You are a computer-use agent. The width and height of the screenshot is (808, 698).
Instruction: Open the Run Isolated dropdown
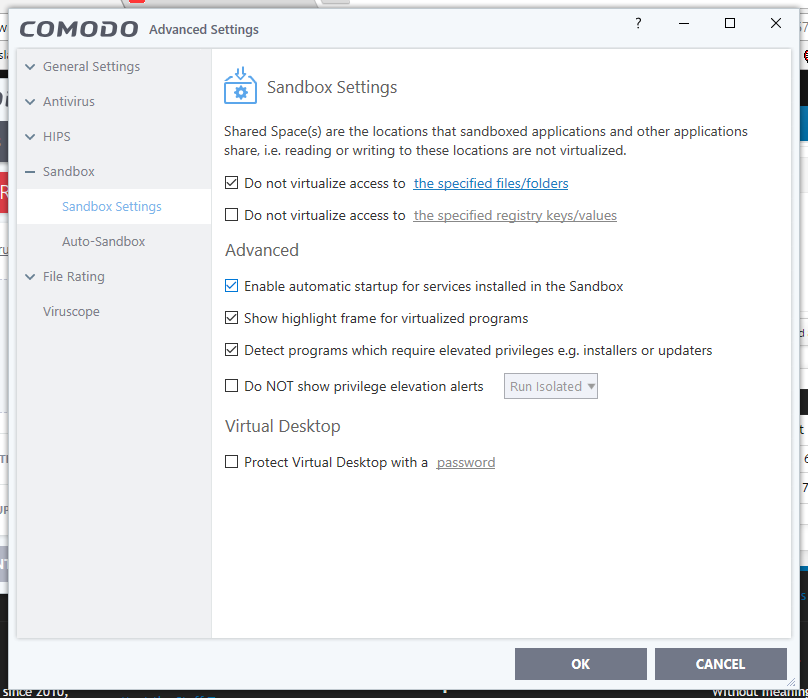coord(550,386)
